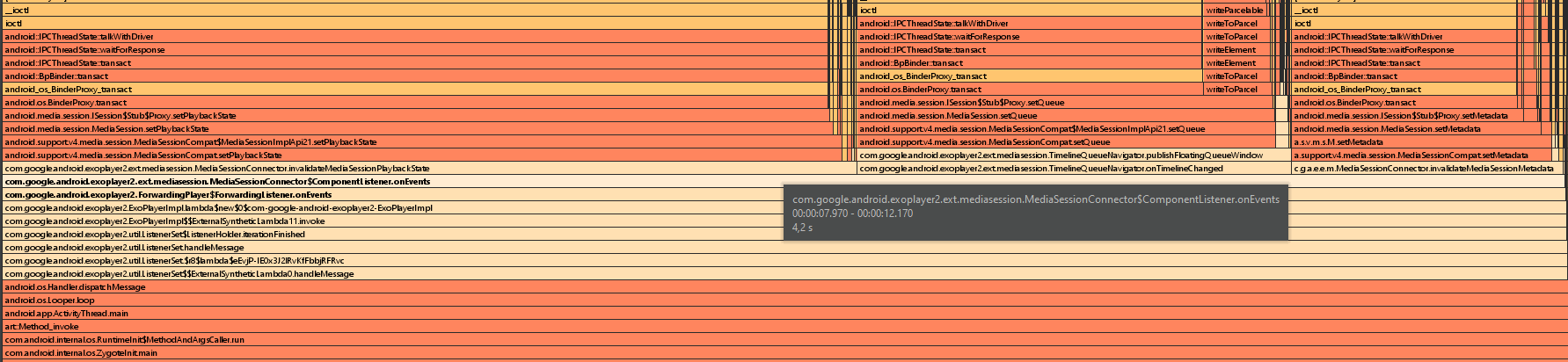Screen dimensions: 1568x362
Task: Click MediaSessionConnector.invalidateMediaSessionPlaybackState frame
Action: tap(429, 169)
